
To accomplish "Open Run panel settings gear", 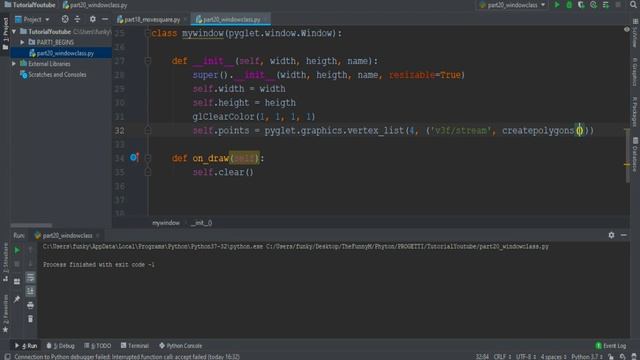I will (x=611, y=235).
